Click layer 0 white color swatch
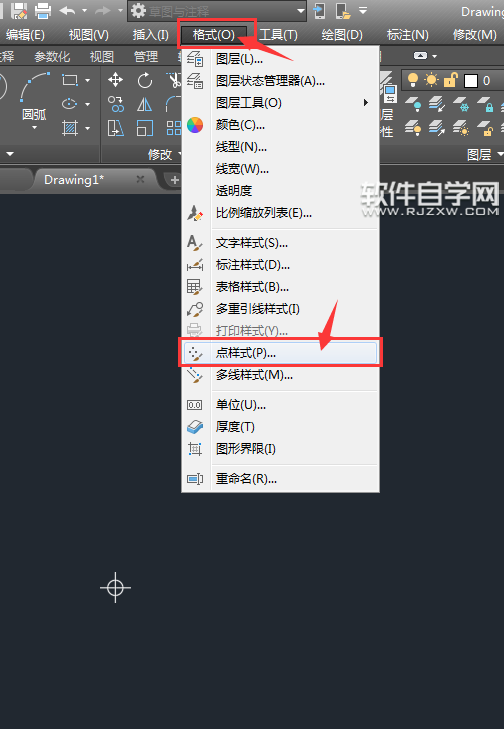 [x=471, y=81]
